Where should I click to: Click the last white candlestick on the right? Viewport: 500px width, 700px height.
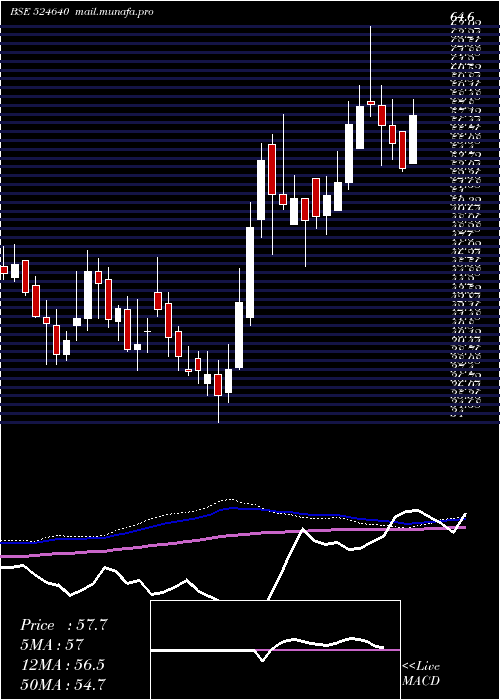pyautogui.click(x=413, y=139)
